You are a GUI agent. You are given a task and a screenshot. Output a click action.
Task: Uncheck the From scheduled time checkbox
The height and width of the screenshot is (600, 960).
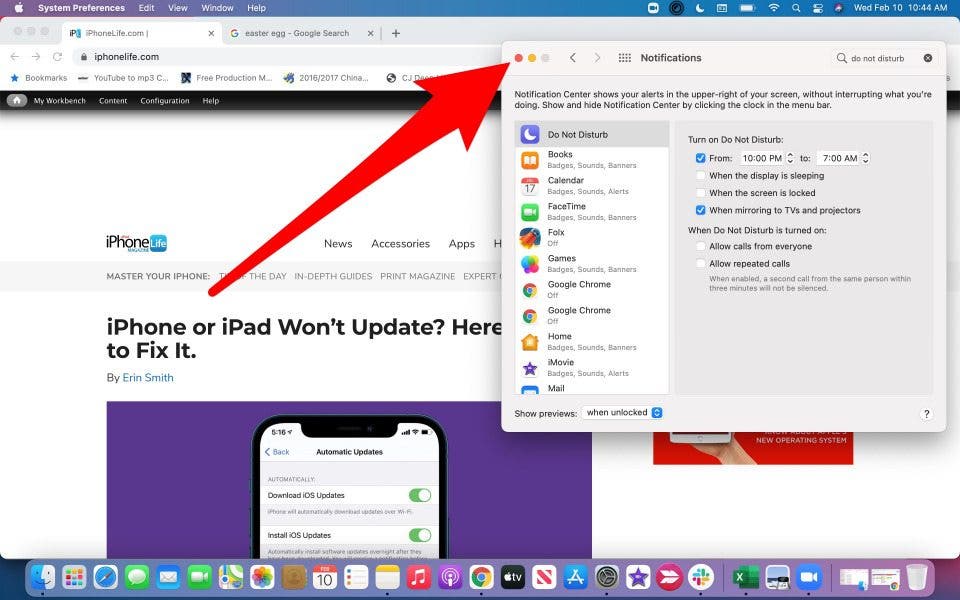click(x=701, y=158)
